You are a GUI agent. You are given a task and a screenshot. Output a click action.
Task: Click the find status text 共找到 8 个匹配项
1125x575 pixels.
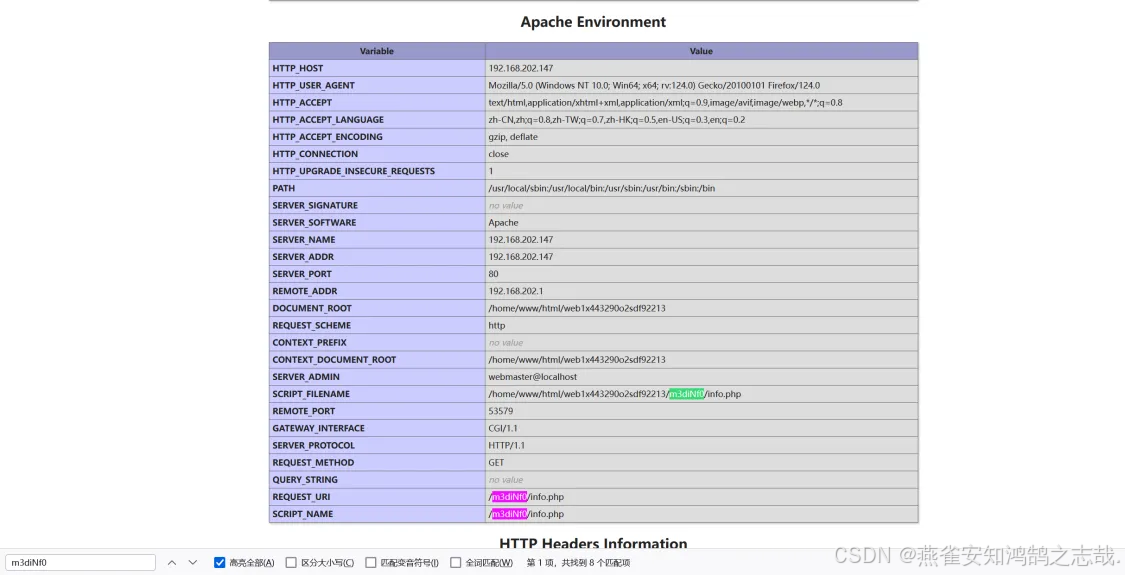pos(596,563)
